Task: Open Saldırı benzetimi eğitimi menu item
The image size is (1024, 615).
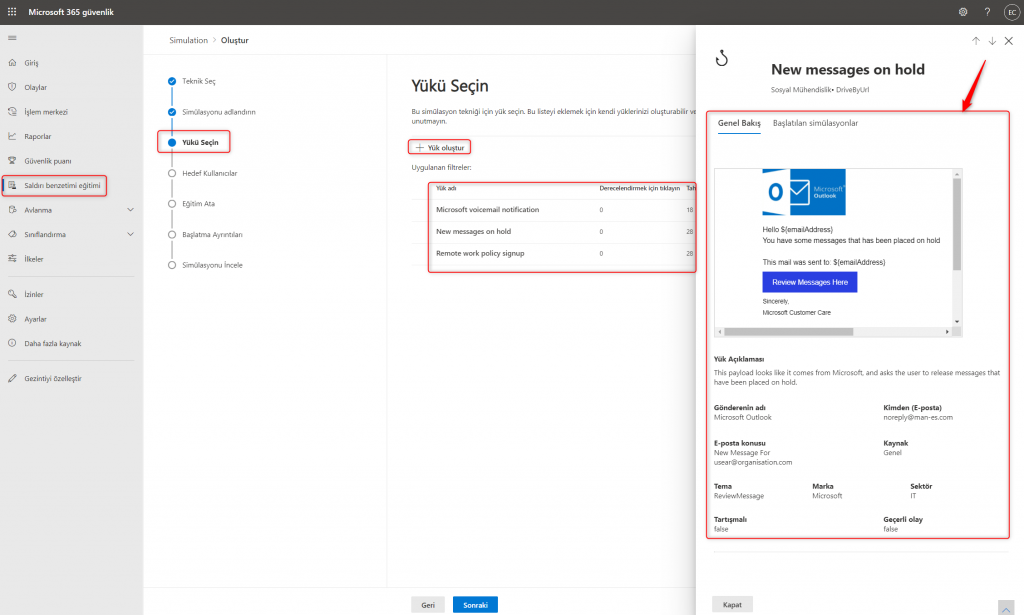Action: click(60, 185)
